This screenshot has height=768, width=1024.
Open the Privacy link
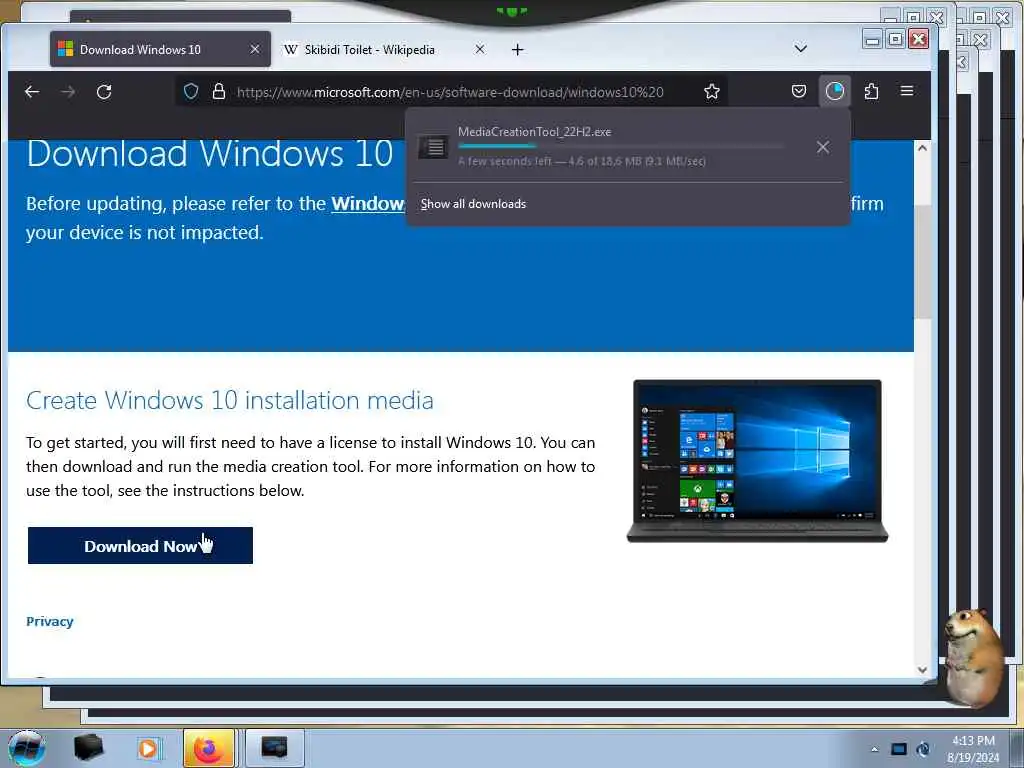point(50,621)
